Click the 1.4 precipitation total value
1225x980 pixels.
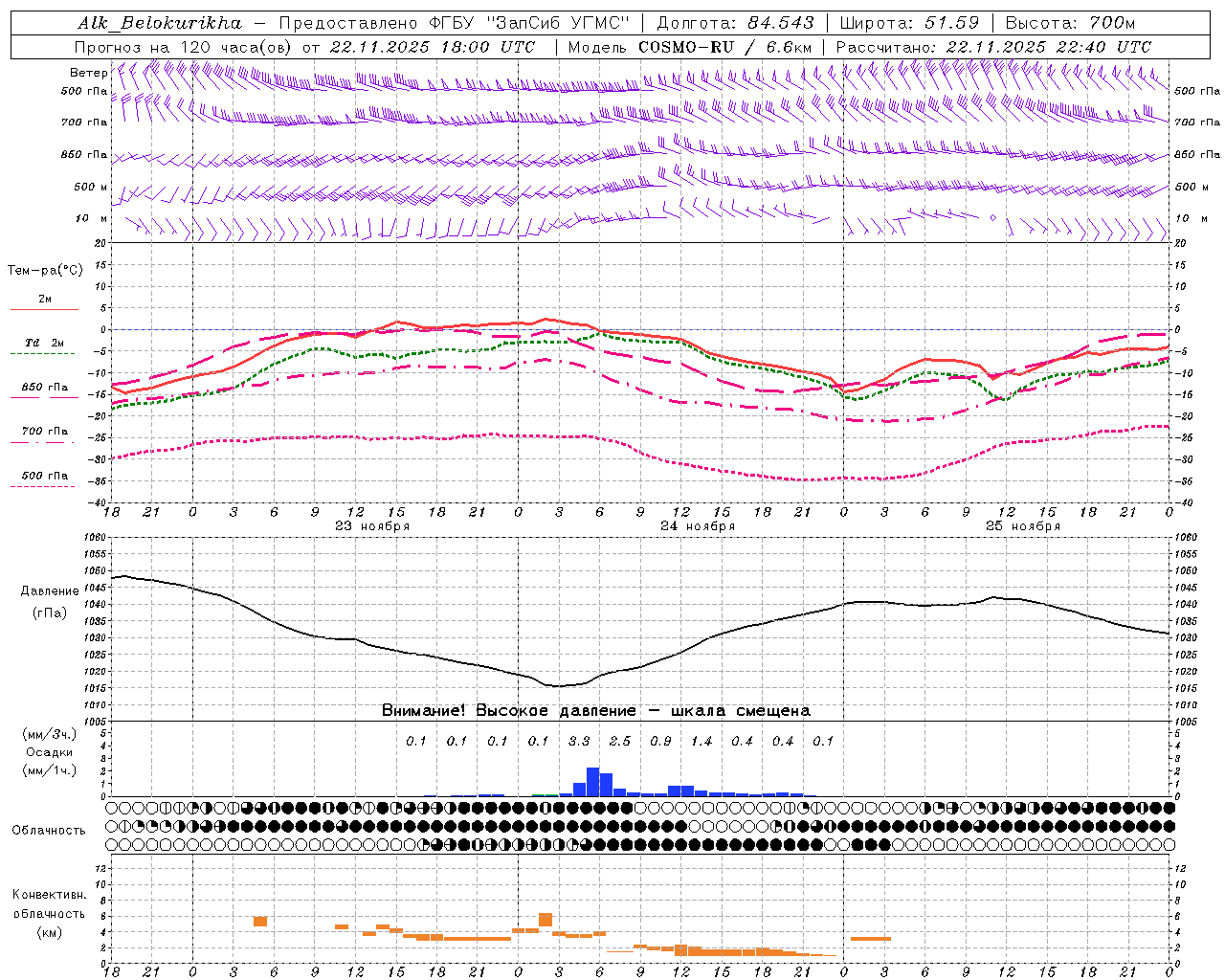point(702,741)
